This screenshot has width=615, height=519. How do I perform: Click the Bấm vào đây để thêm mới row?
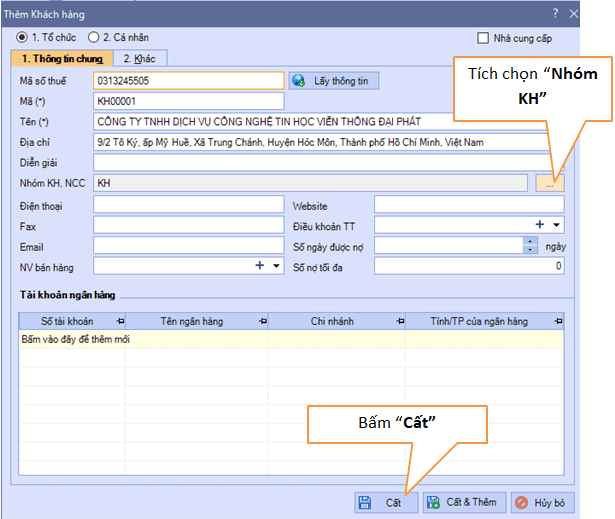pyautogui.click(x=76, y=340)
